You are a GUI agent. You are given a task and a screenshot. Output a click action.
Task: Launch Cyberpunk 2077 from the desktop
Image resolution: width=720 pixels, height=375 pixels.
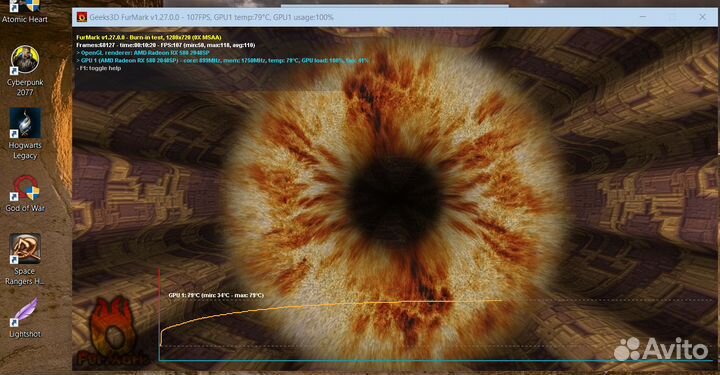25,71
